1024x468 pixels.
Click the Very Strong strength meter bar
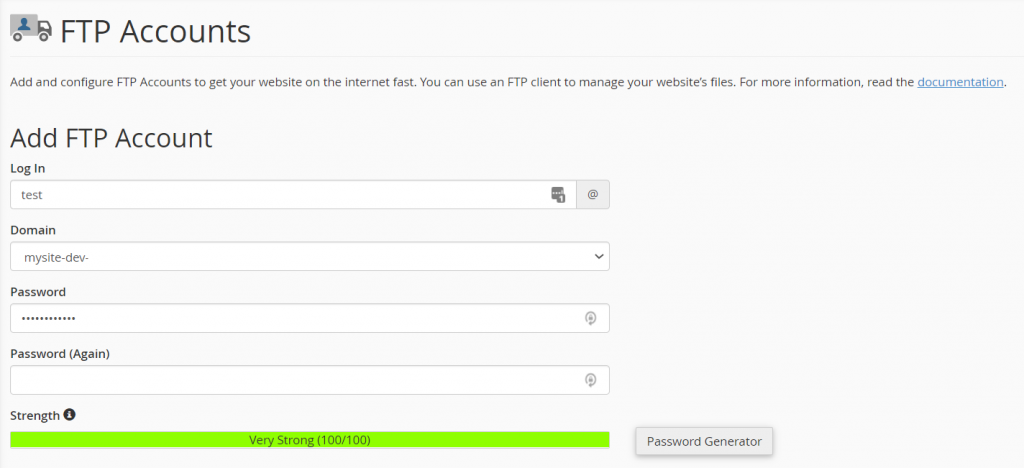310,440
